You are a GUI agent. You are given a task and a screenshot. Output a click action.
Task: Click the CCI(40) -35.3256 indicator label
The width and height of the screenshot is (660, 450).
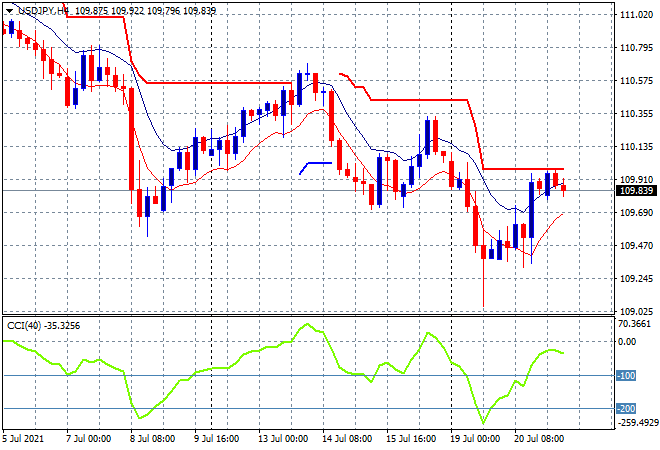[43, 326]
